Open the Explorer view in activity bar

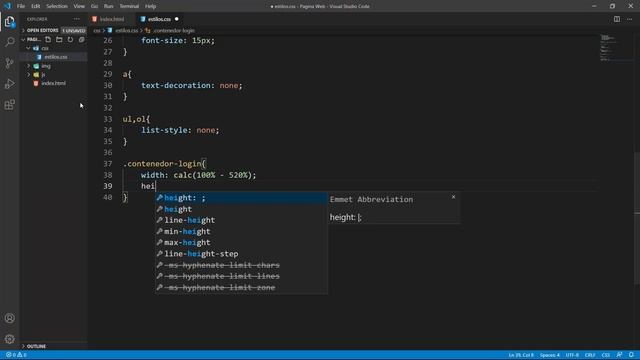click(x=9, y=21)
